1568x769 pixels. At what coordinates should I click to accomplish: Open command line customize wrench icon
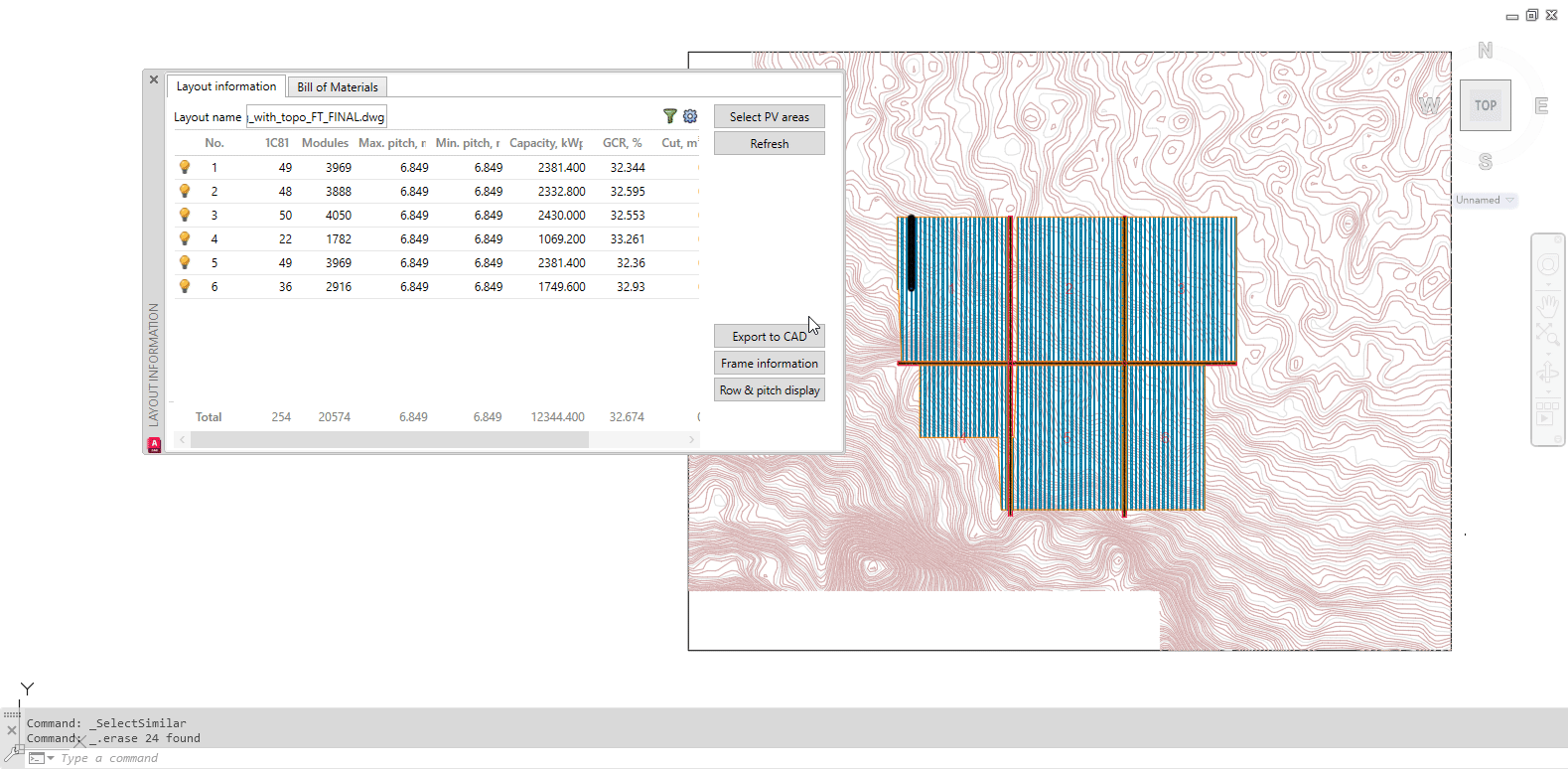pyautogui.click(x=13, y=753)
